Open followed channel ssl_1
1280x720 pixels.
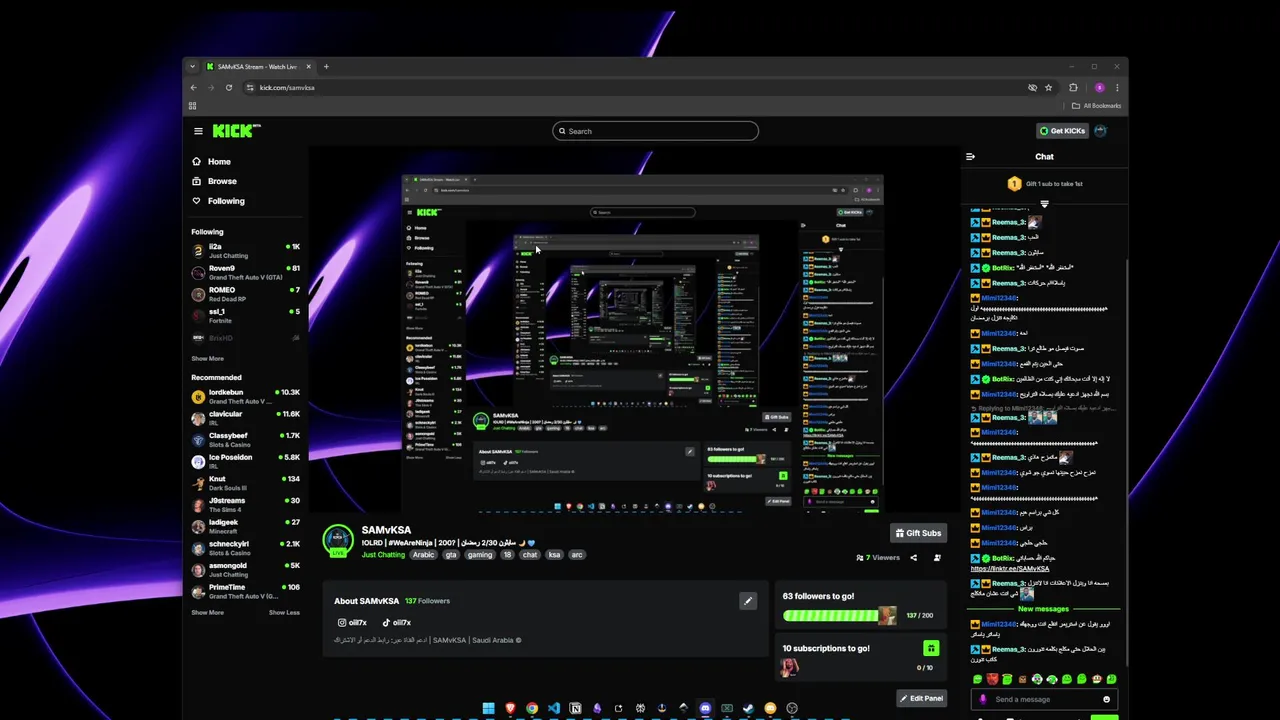pos(246,316)
